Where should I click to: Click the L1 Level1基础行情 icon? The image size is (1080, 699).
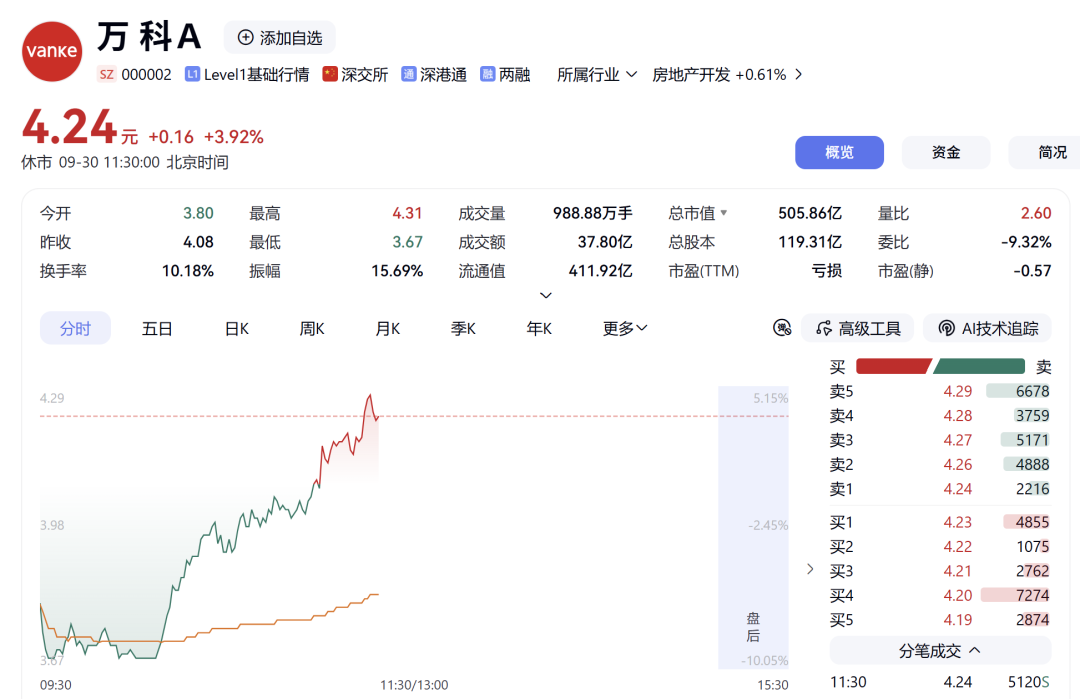pos(192,74)
